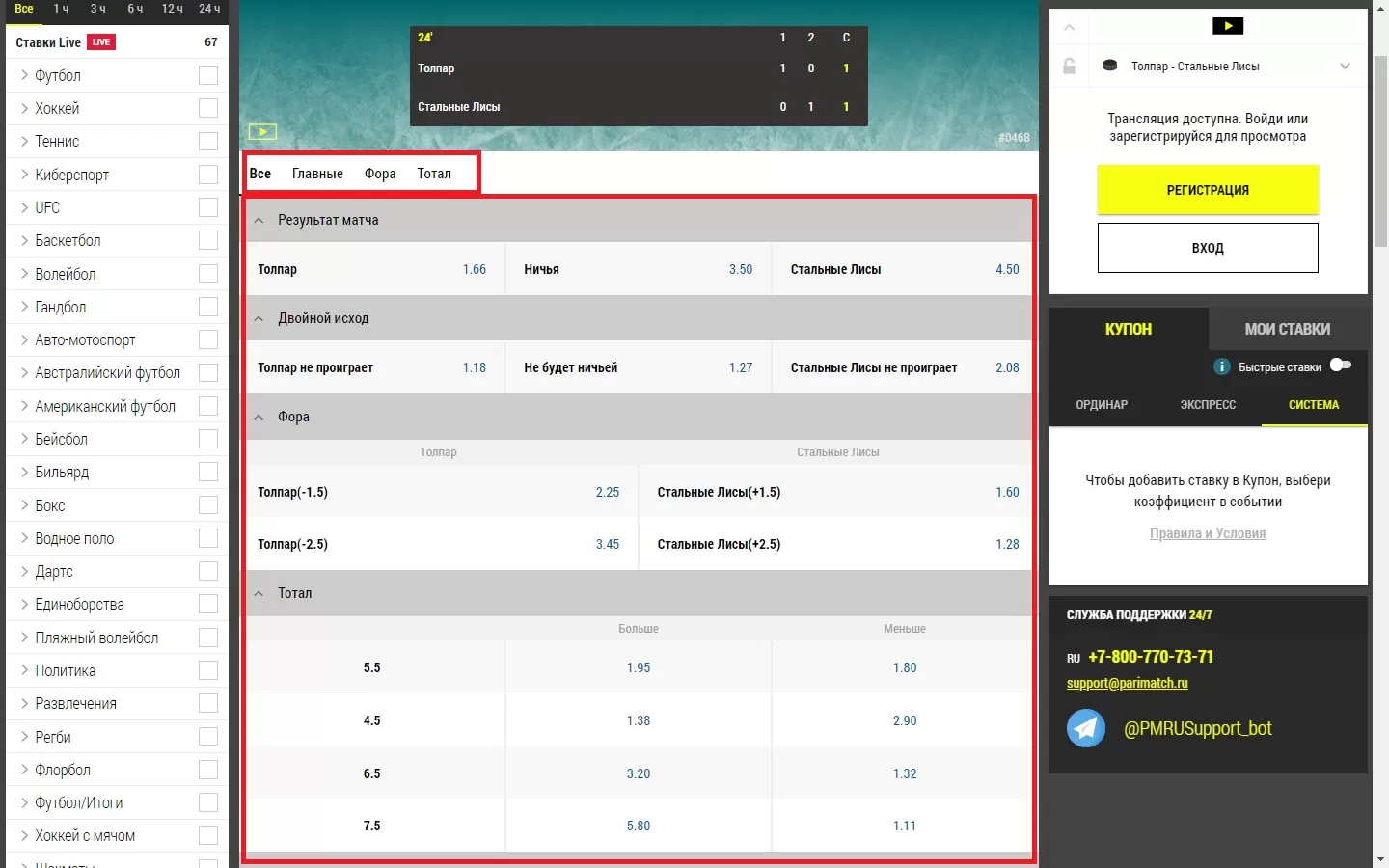
Task: Open the Мои ставки tab
Action: [x=1287, y=329]
